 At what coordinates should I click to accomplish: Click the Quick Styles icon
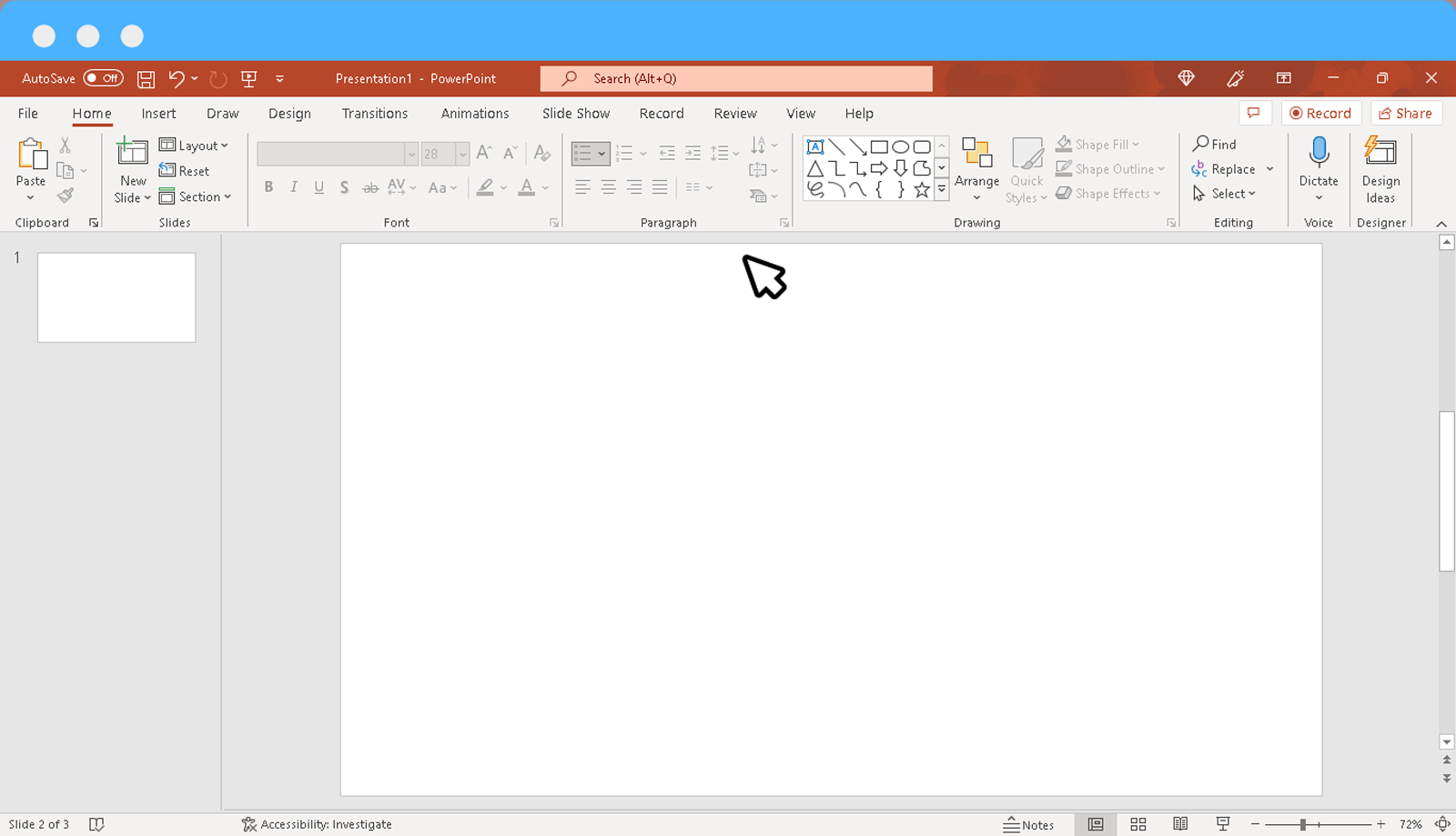tap(1026, 168)
